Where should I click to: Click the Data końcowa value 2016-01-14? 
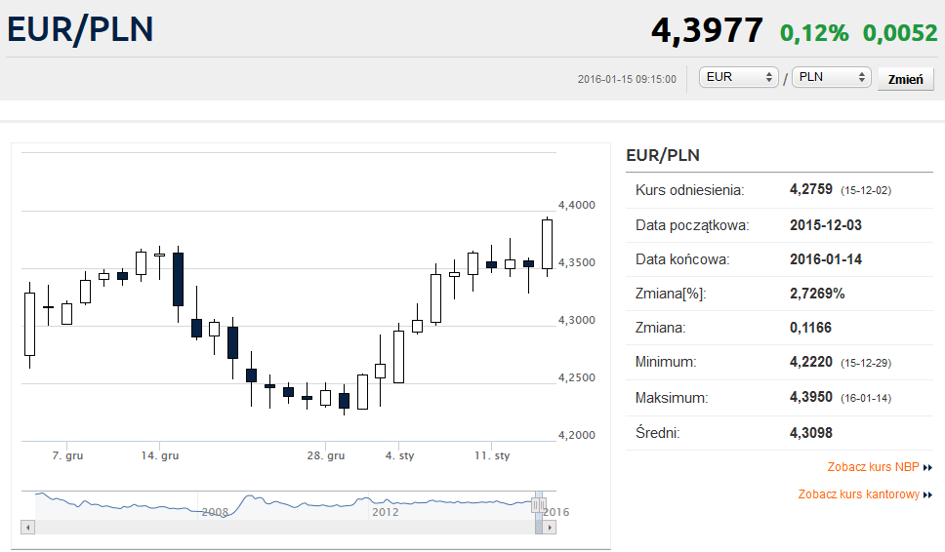pyautogui.click(x=826, y=260)
